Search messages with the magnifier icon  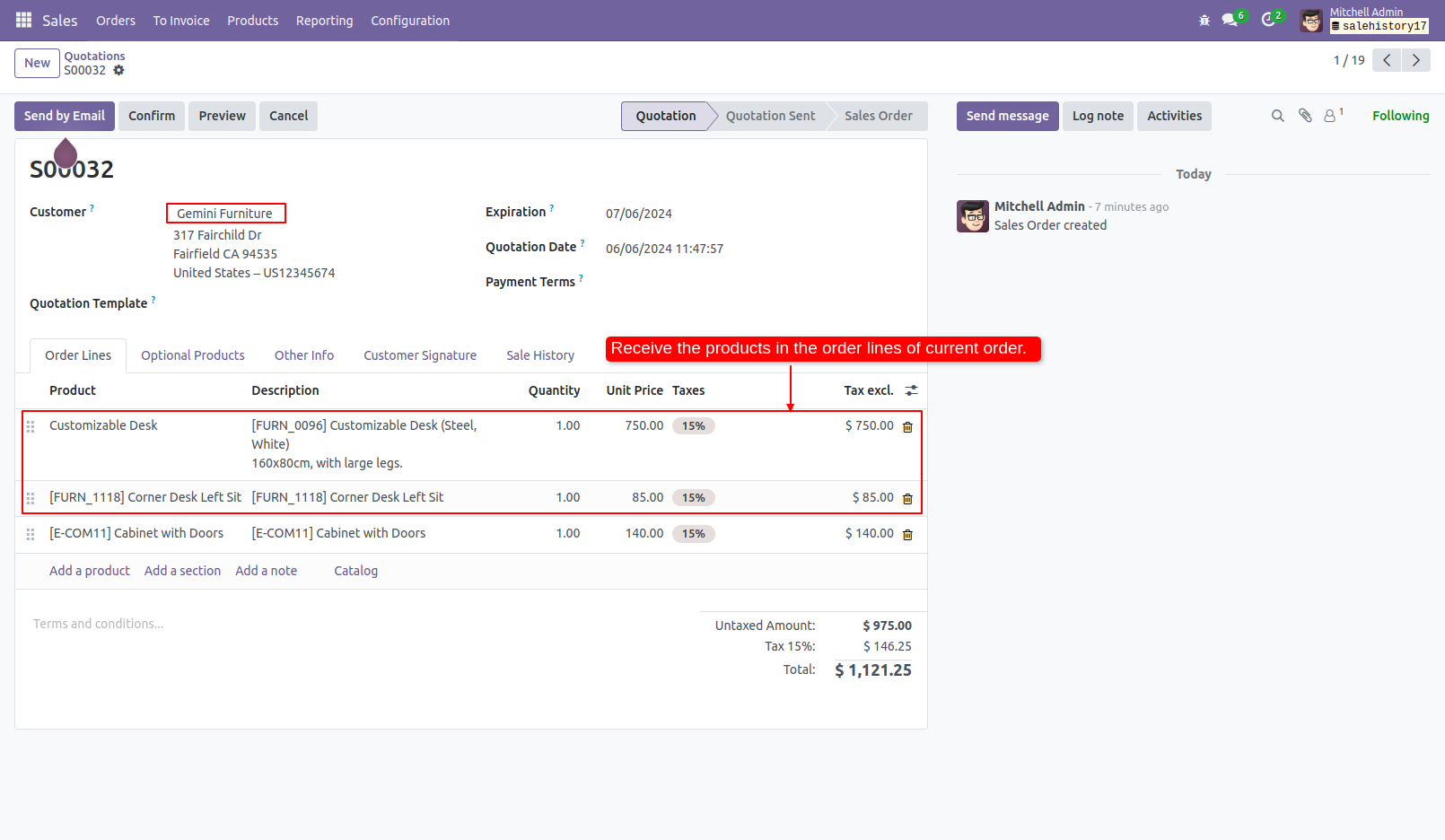coord(1277,116)
